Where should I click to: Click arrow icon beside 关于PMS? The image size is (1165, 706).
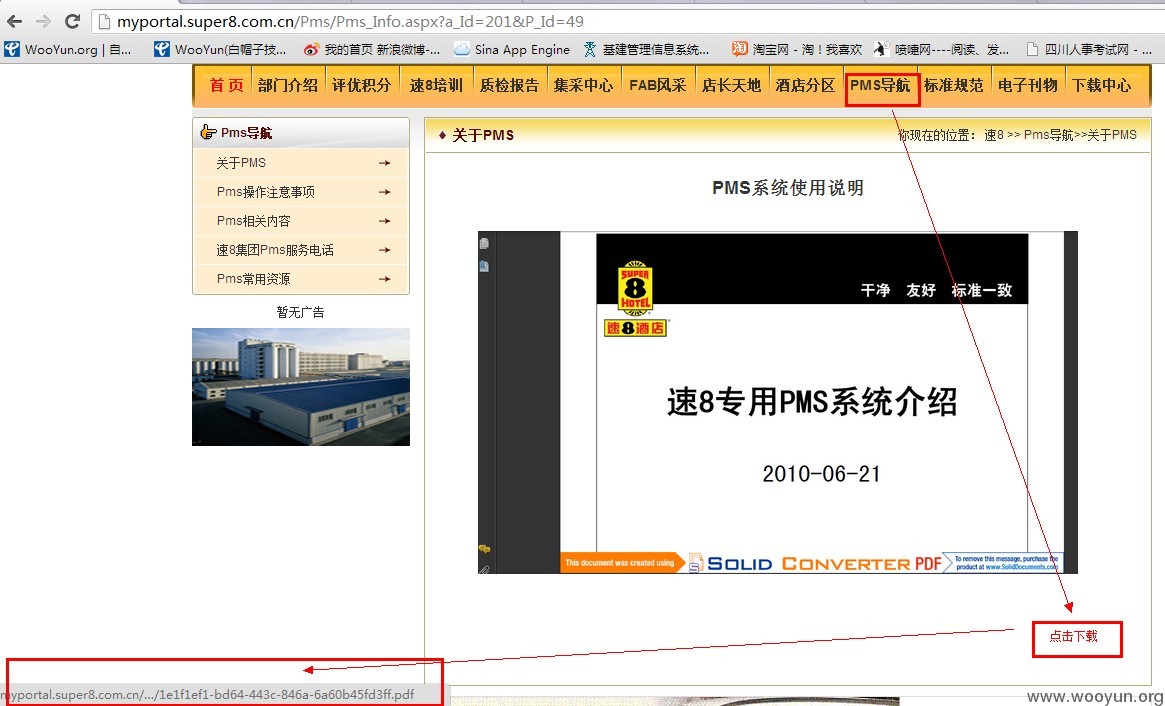tap(384, 163)
